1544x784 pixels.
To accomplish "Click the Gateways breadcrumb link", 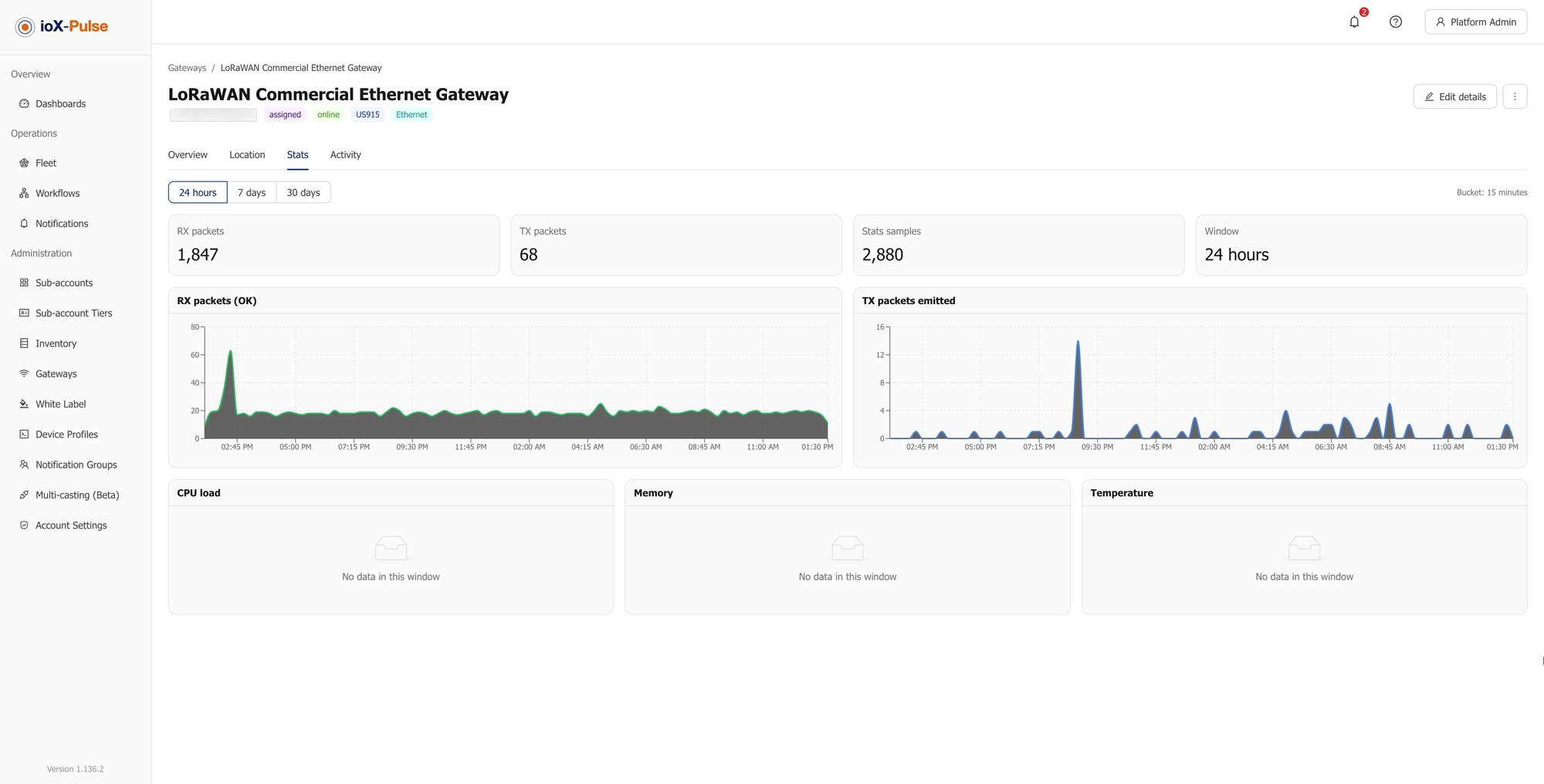I will (187, 68).
